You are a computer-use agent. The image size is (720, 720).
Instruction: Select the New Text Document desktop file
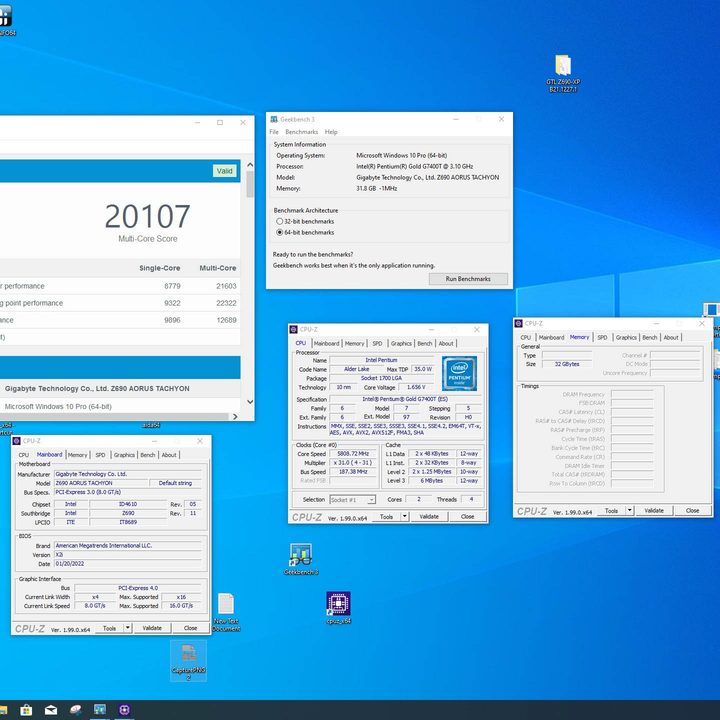tap(226, 612)
